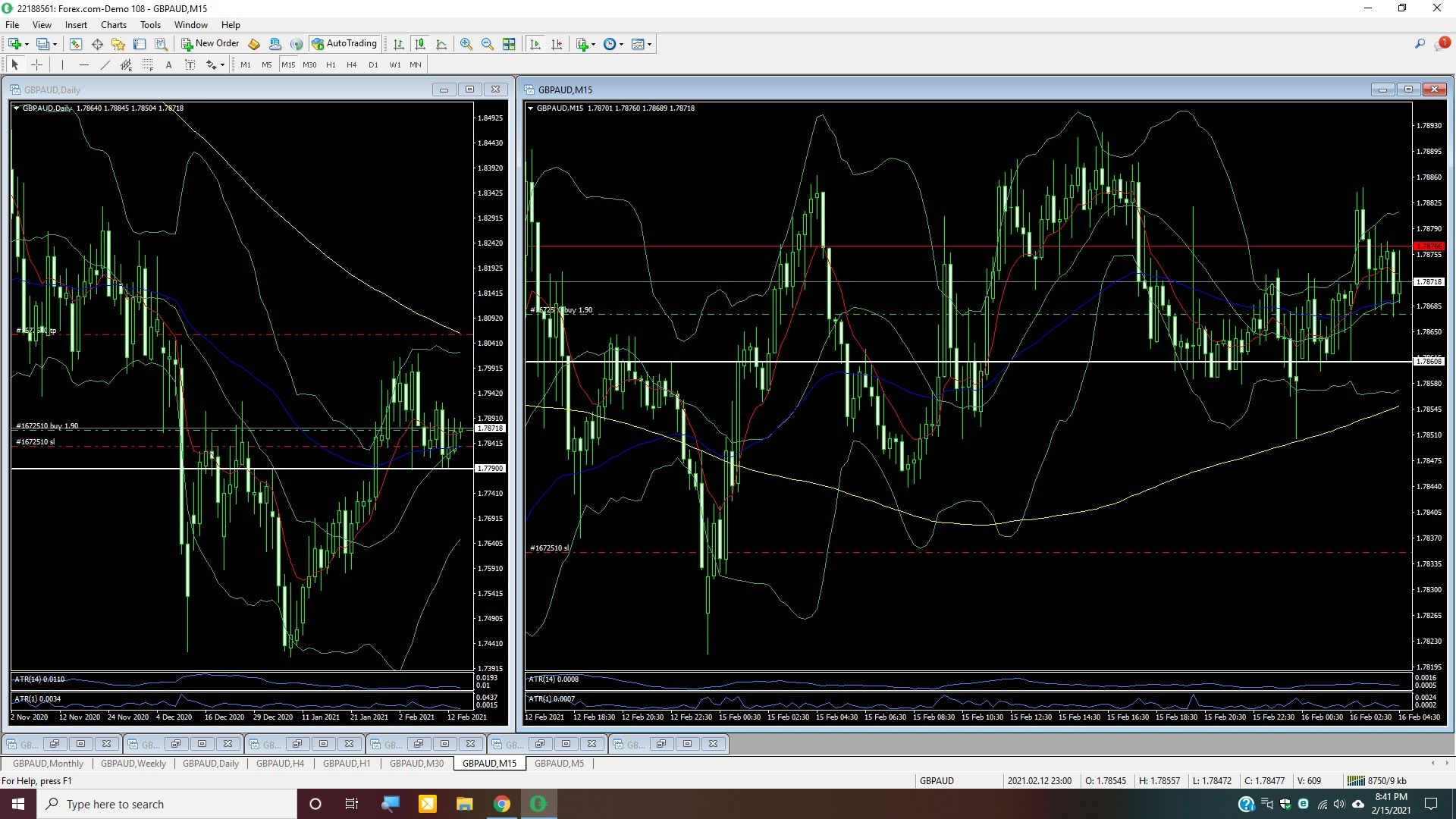Expand the Templates dropdown arrow
The width and height of the screenshot is (1456, 819).
click(649, 44)
